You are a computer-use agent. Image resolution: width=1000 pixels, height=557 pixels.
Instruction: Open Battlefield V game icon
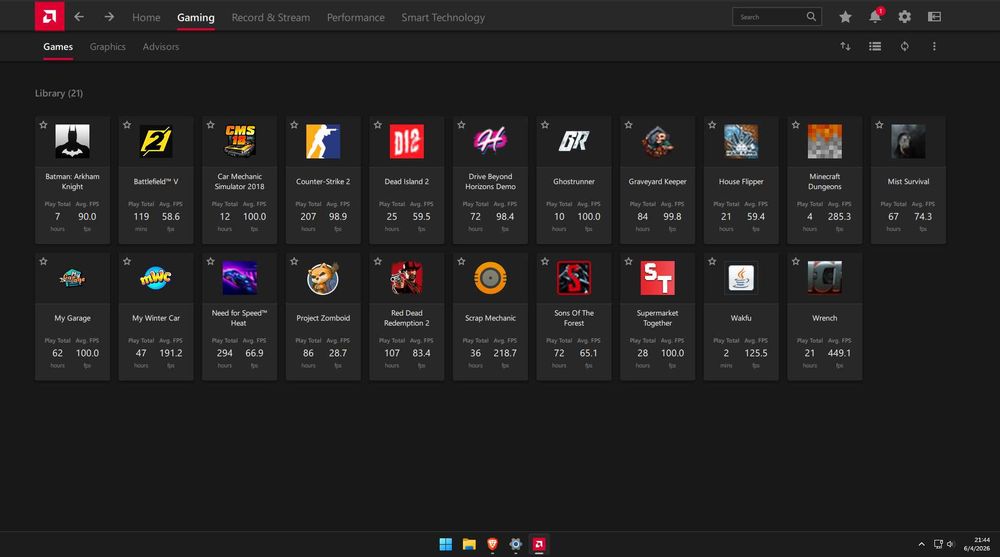(156, 141)
